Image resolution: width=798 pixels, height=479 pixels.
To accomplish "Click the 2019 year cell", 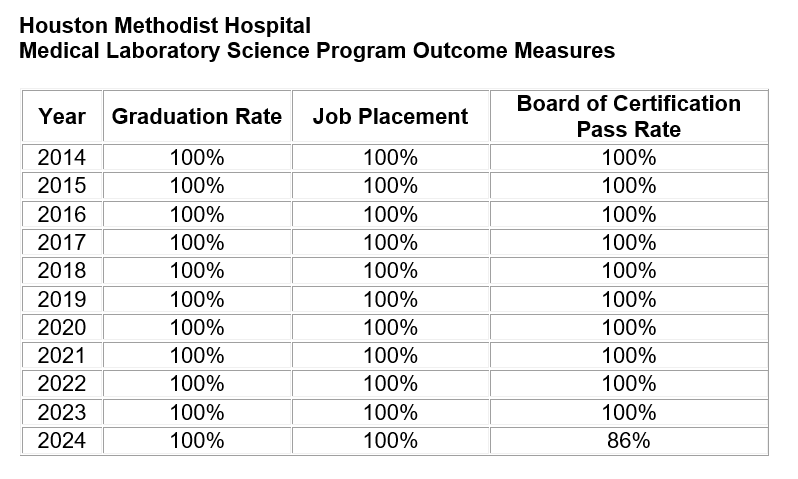I will pyautogui.click(x=62, y=299).
